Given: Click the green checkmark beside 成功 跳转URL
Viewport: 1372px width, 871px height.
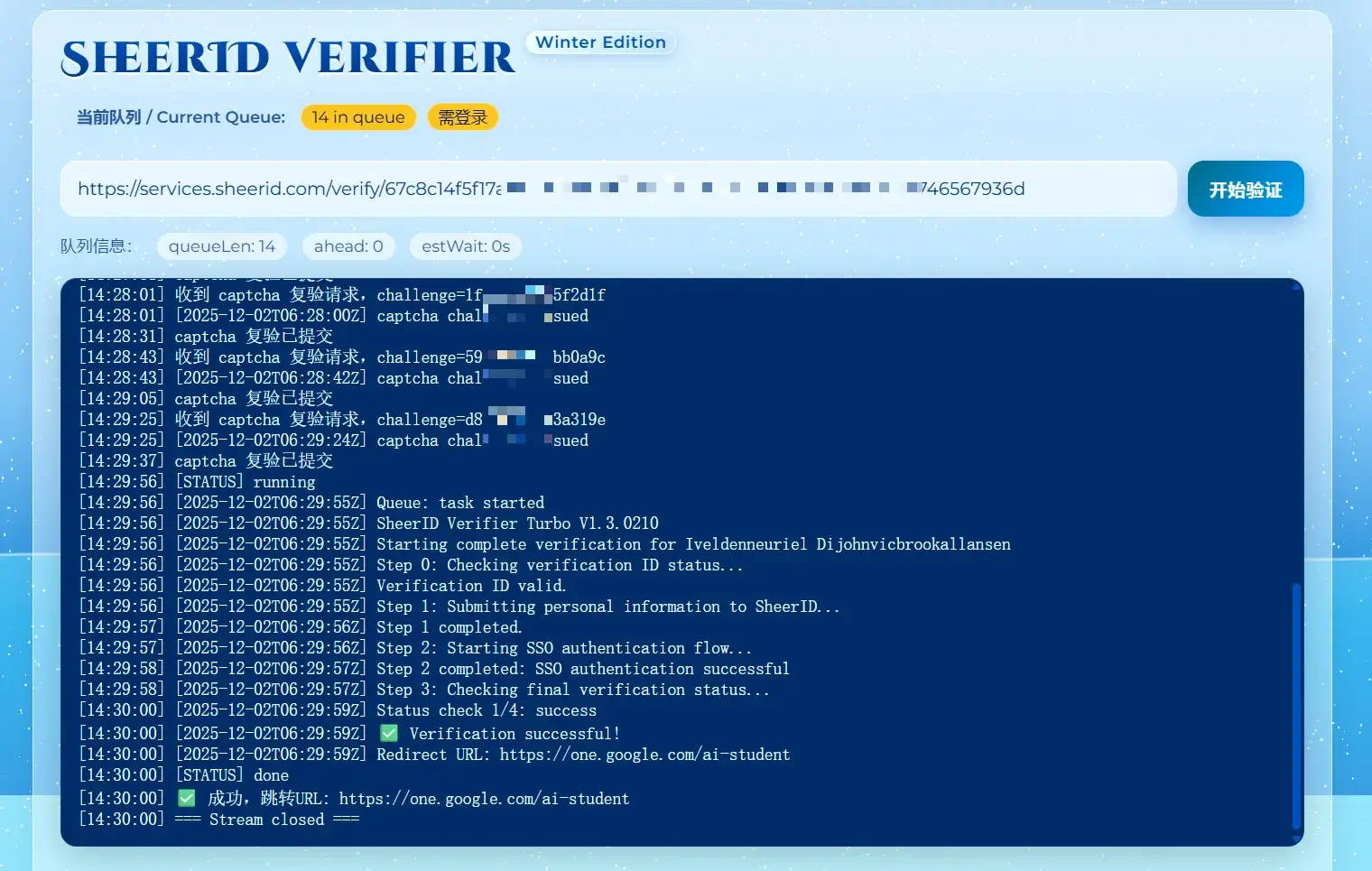Looking at the screenshot, I should pyautogui.click(x=187, y=798).
